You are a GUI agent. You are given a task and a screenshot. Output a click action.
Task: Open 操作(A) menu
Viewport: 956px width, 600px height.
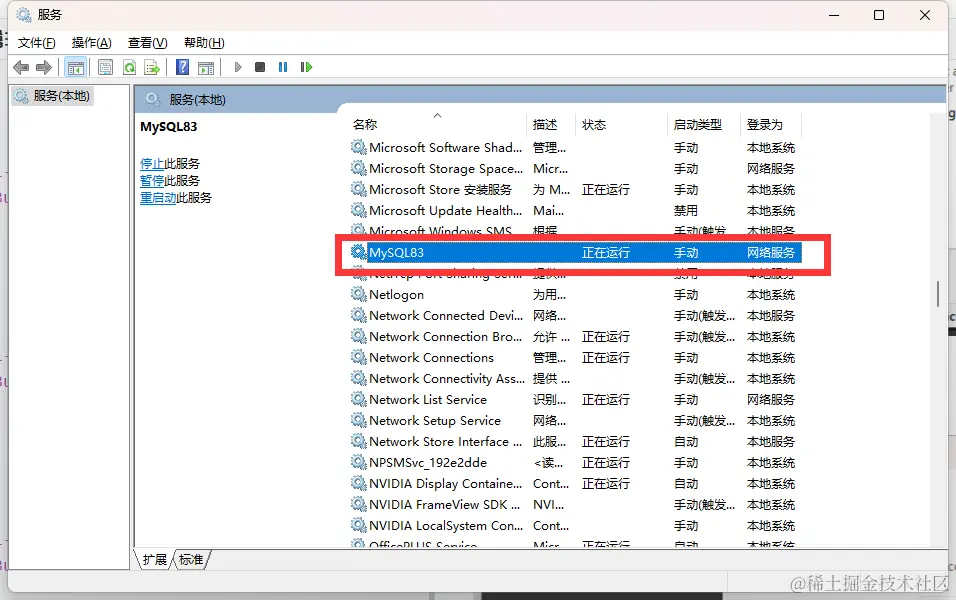point(91,43)
